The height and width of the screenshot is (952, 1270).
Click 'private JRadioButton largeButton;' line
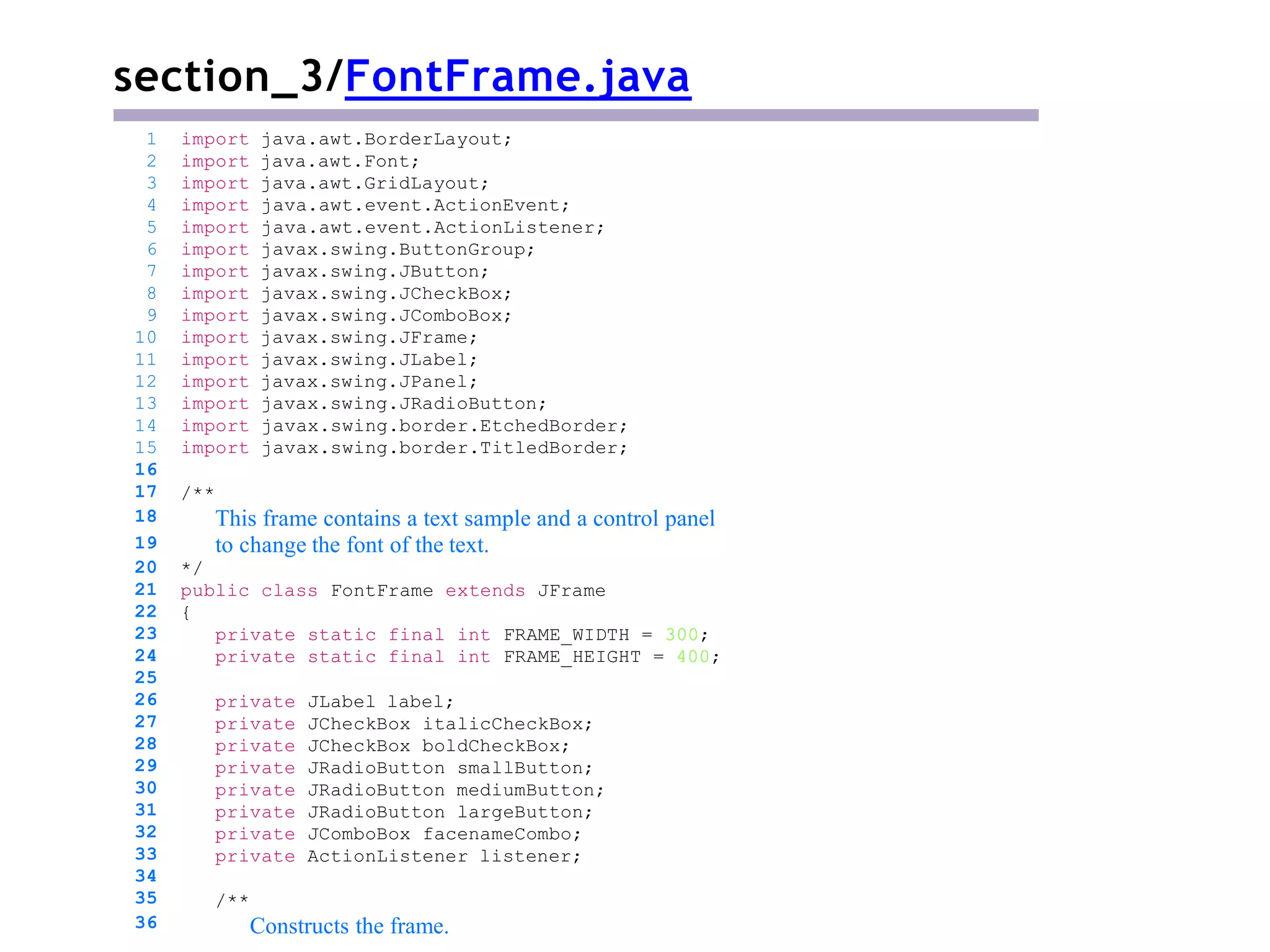click(x=404, y=813)
